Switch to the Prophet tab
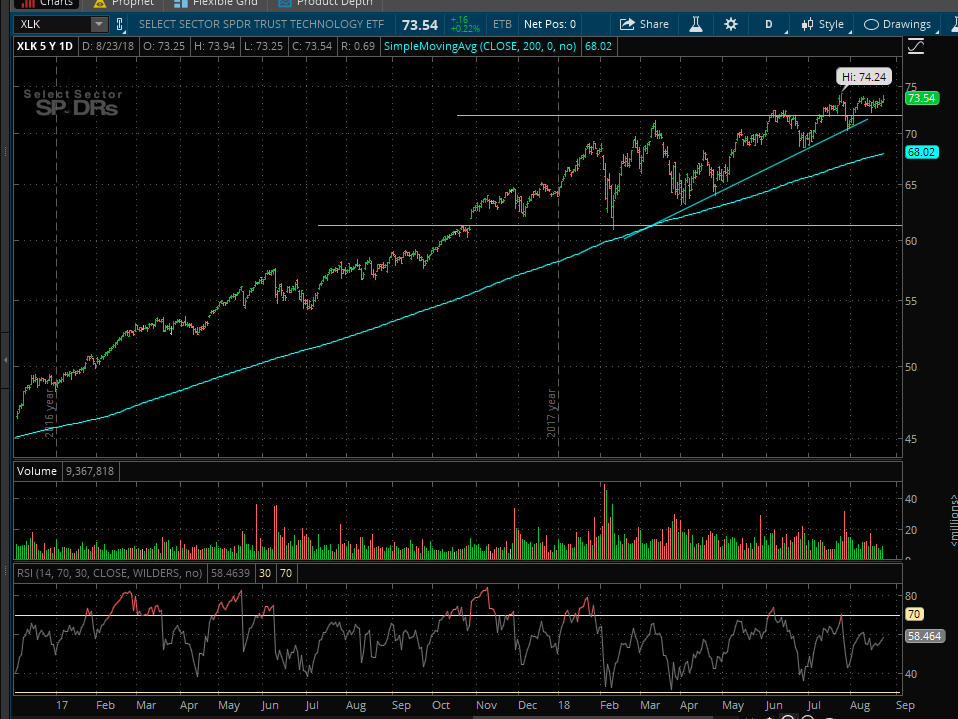This screenshot has width=958, height=719. click(x=124, y=4)
